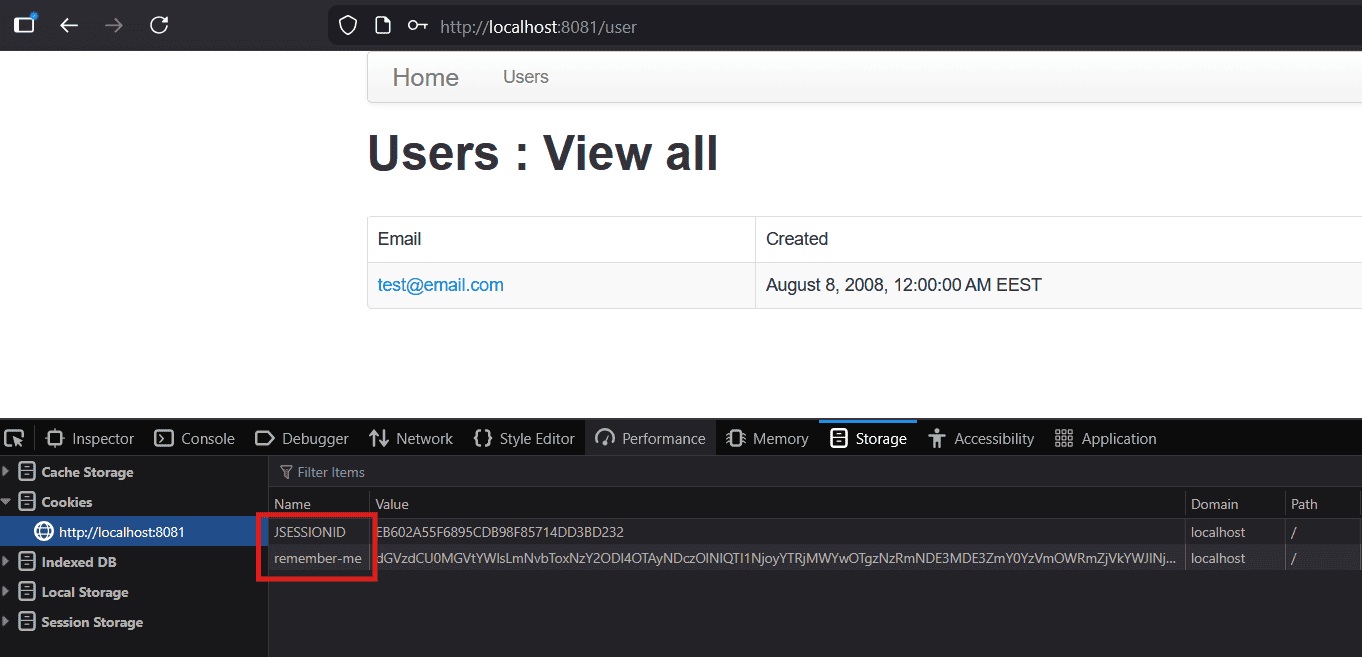Click the key icon in address bar
The image size is (1362, 657).
pos(417,26)
